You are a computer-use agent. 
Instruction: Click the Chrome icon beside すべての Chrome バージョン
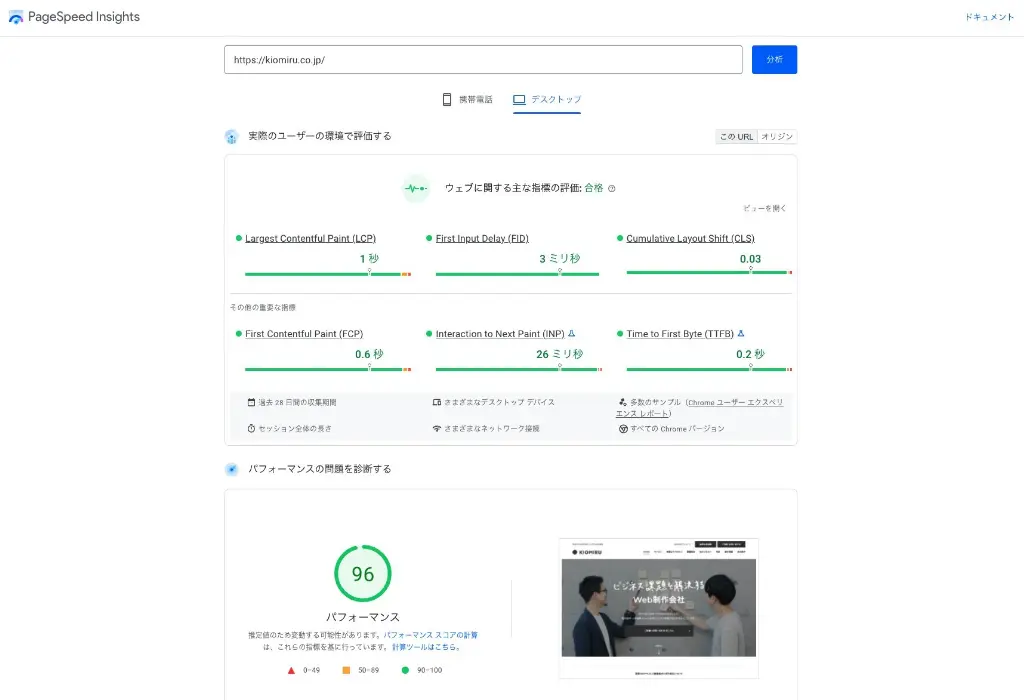624,428
